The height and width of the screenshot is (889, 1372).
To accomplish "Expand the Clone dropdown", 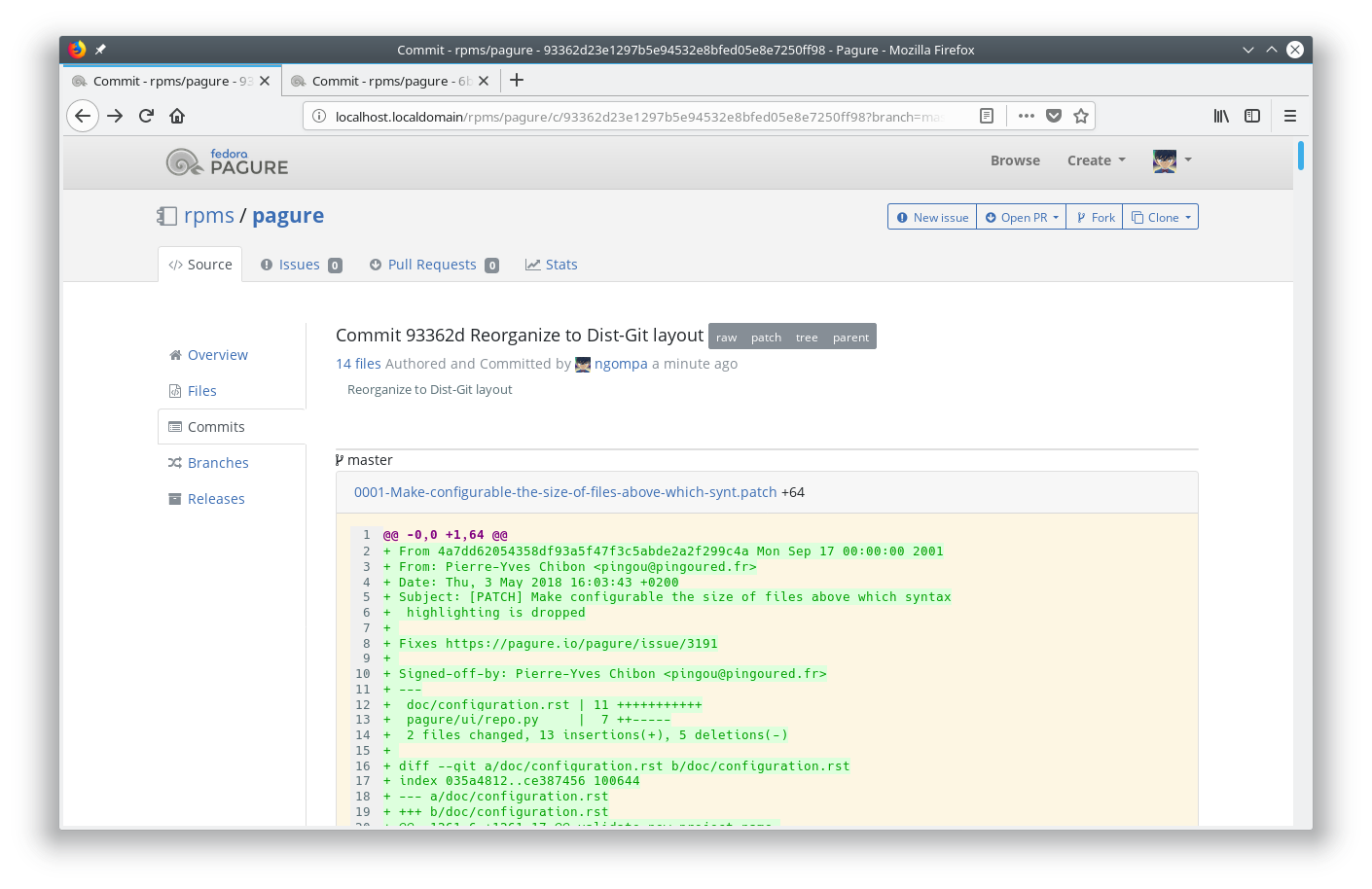I will click(x=1161, y=217).
